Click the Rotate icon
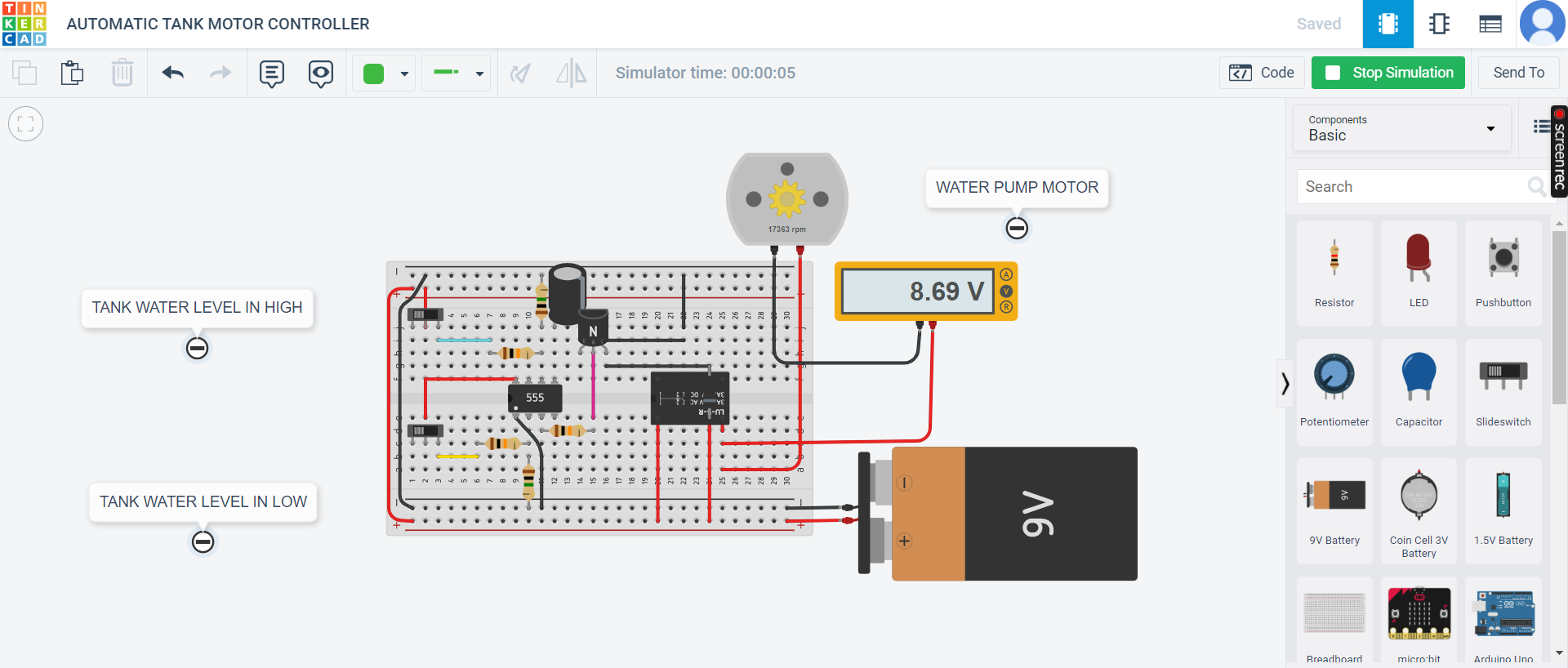1568x668 pixels. tap(520, 73)
